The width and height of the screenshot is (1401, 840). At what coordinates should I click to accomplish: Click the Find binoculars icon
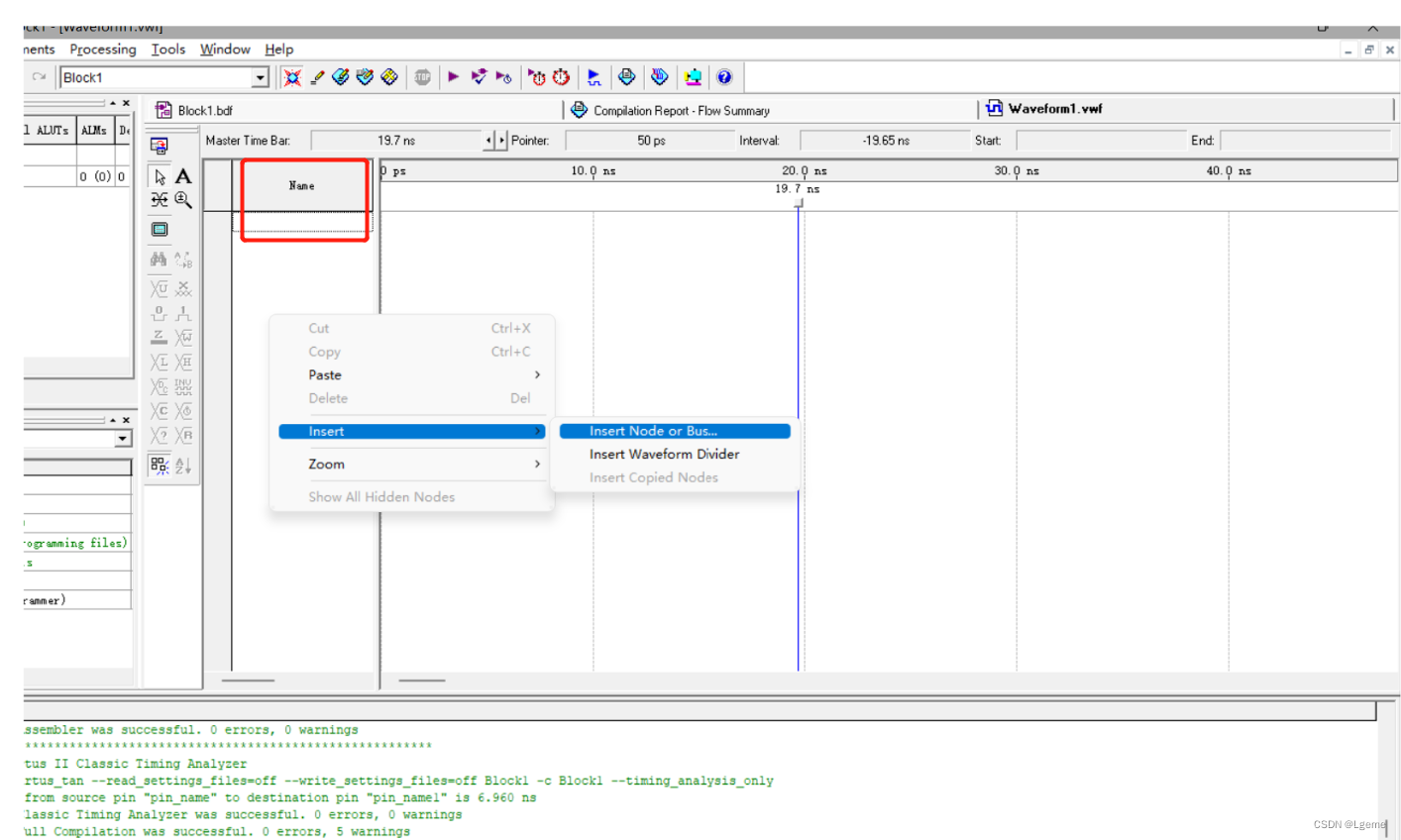159,259
